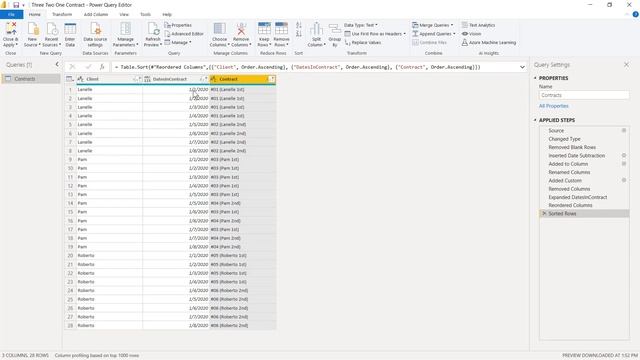Sort descending using the Z-A icon
Image resolution: width=640 pixels, height=360 pixels.
tap(299, 34)
